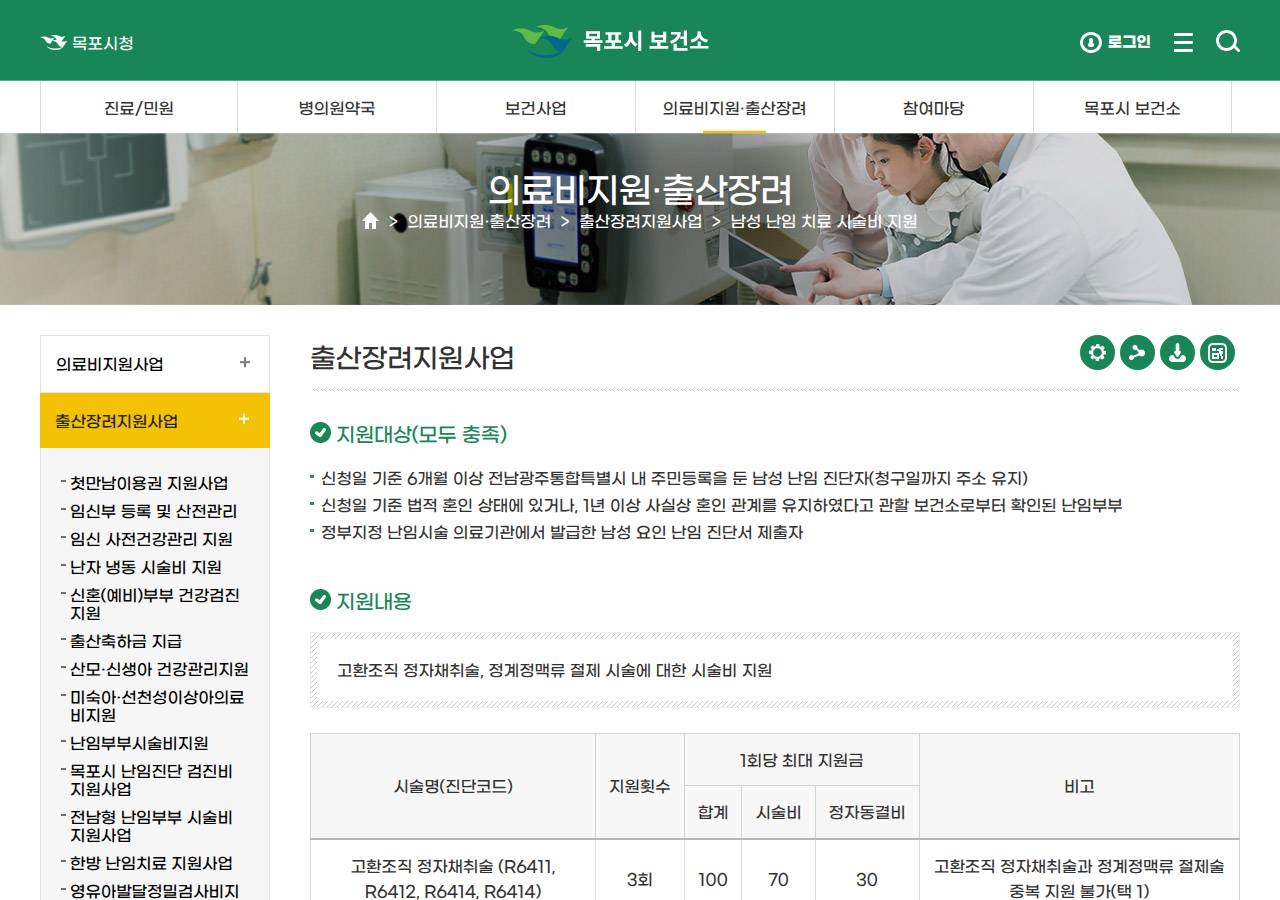Open the search magnifier icon
Viewport: 1280px width, 900px height.
coord(1228,42)
